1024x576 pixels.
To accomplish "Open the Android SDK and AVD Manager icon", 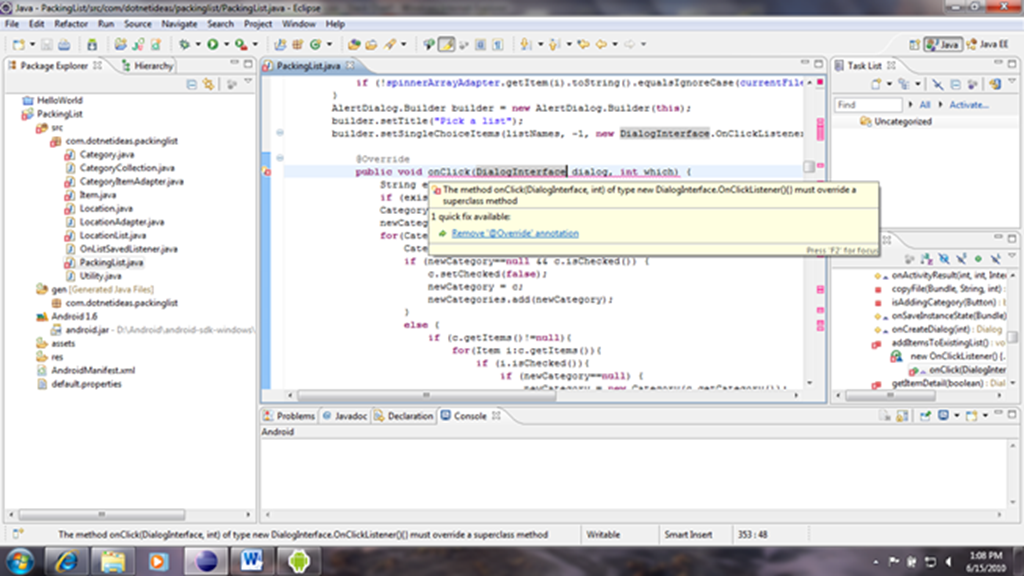I will point(92,44).
